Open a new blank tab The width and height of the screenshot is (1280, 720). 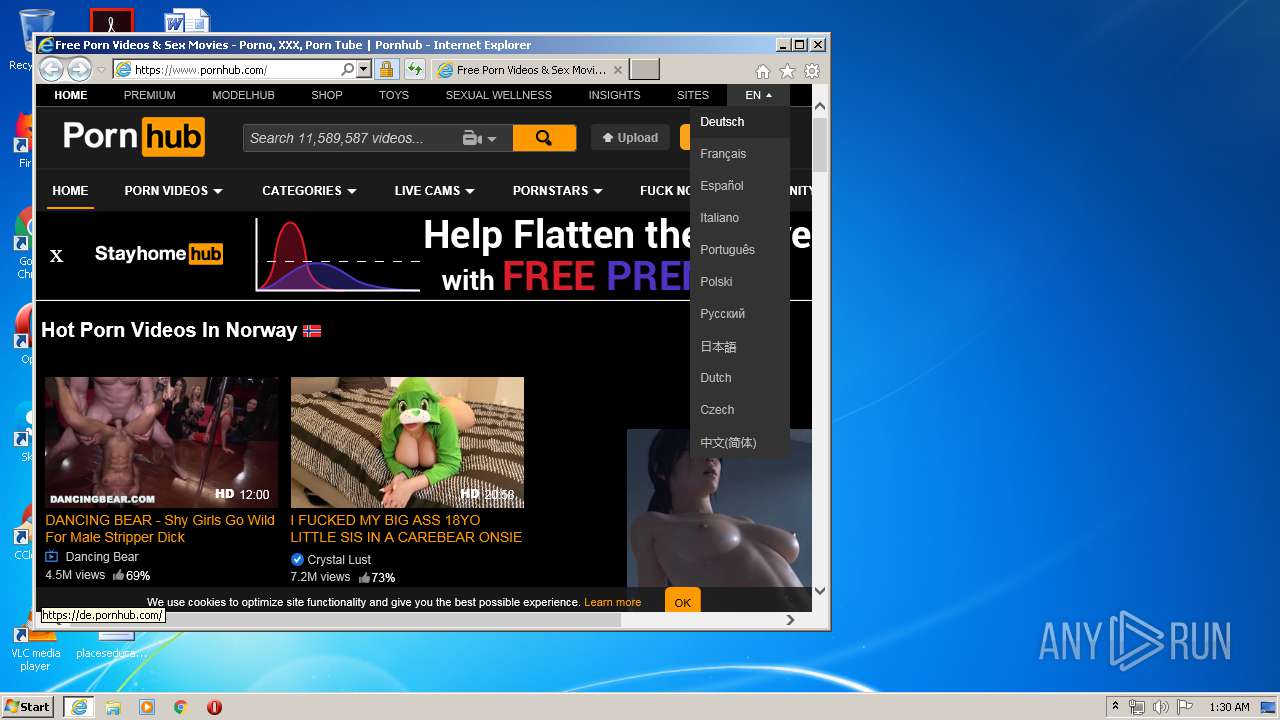click(x=645, y=70)
